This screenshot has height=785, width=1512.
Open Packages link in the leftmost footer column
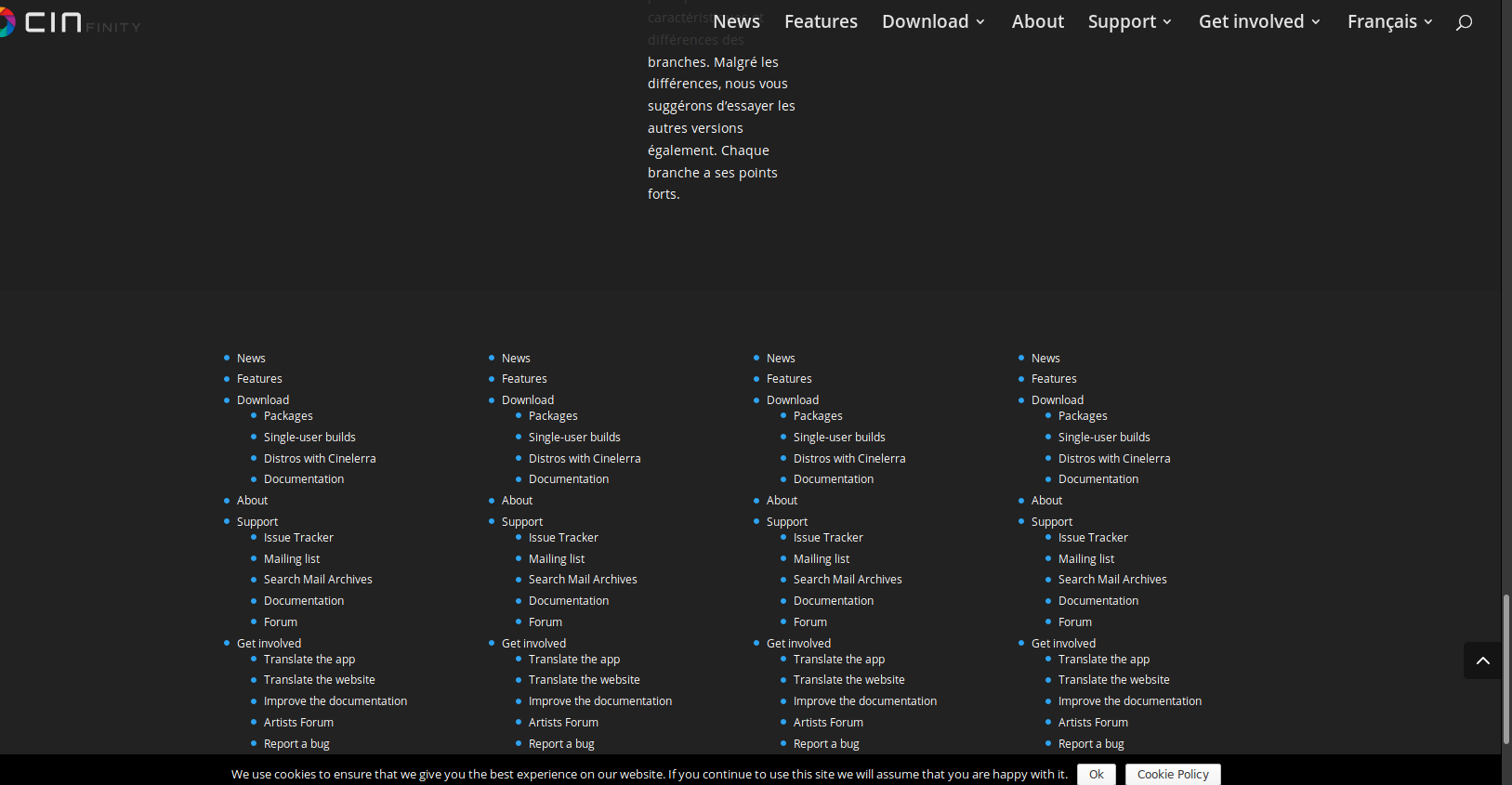tap(288, 416)
